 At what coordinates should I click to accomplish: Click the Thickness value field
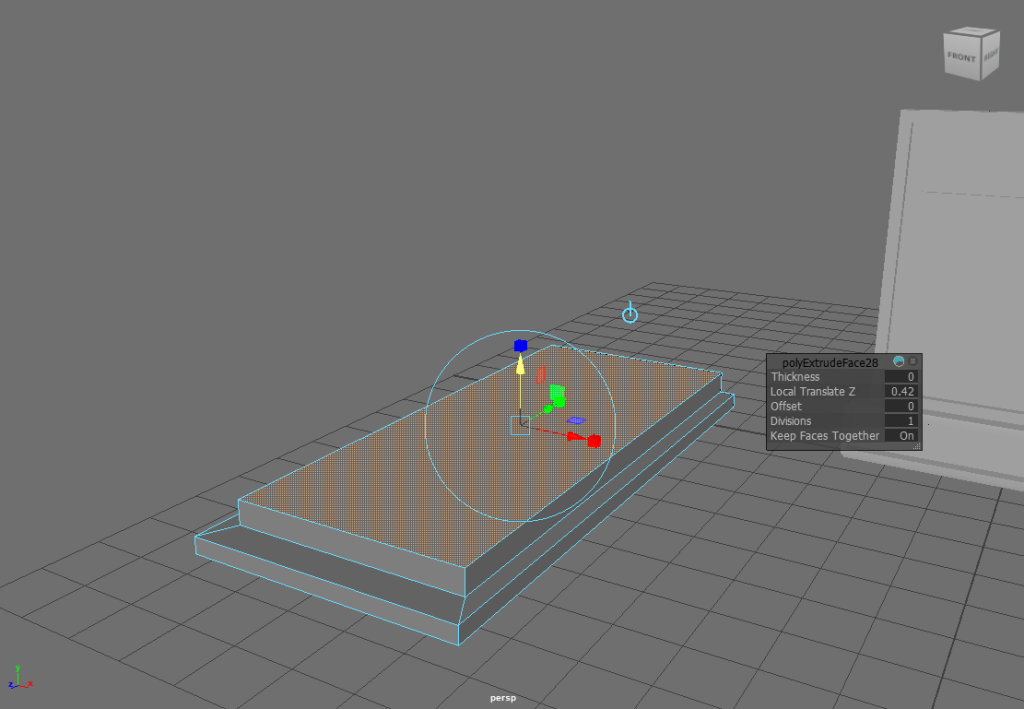pyautogui.click(x=901, y=377)
